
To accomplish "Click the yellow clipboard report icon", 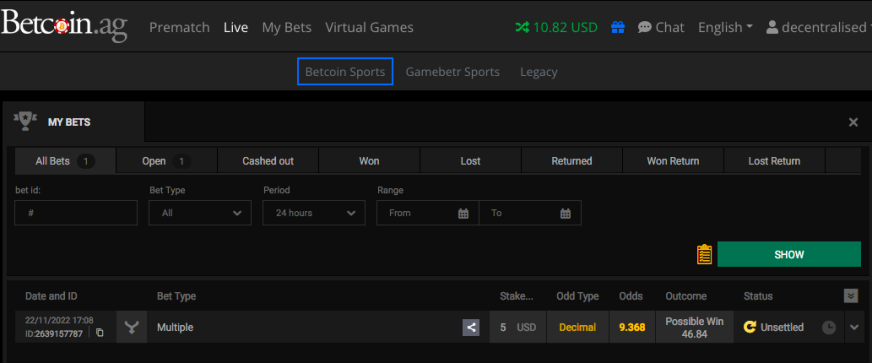I will coord(705,254).
